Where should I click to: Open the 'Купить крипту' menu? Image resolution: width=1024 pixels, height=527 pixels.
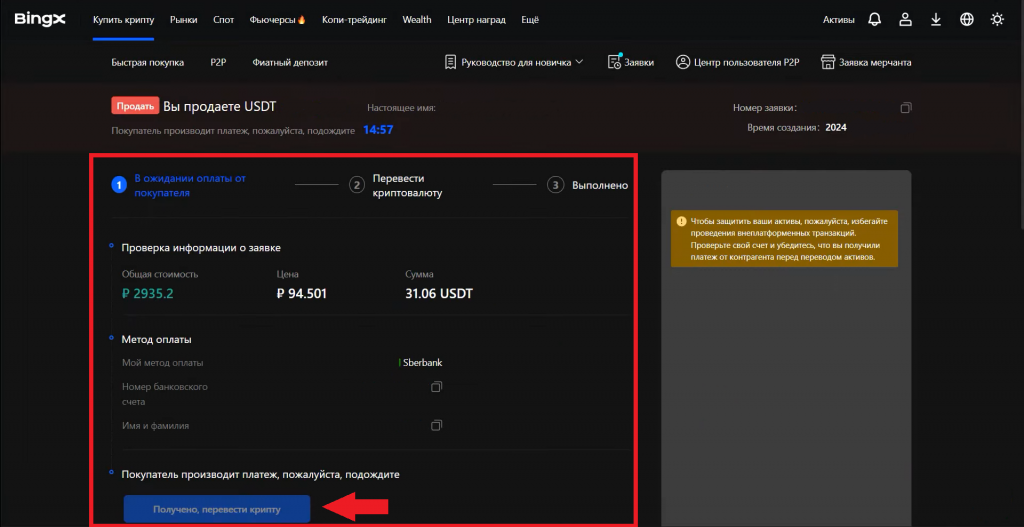tap(123, 19)
